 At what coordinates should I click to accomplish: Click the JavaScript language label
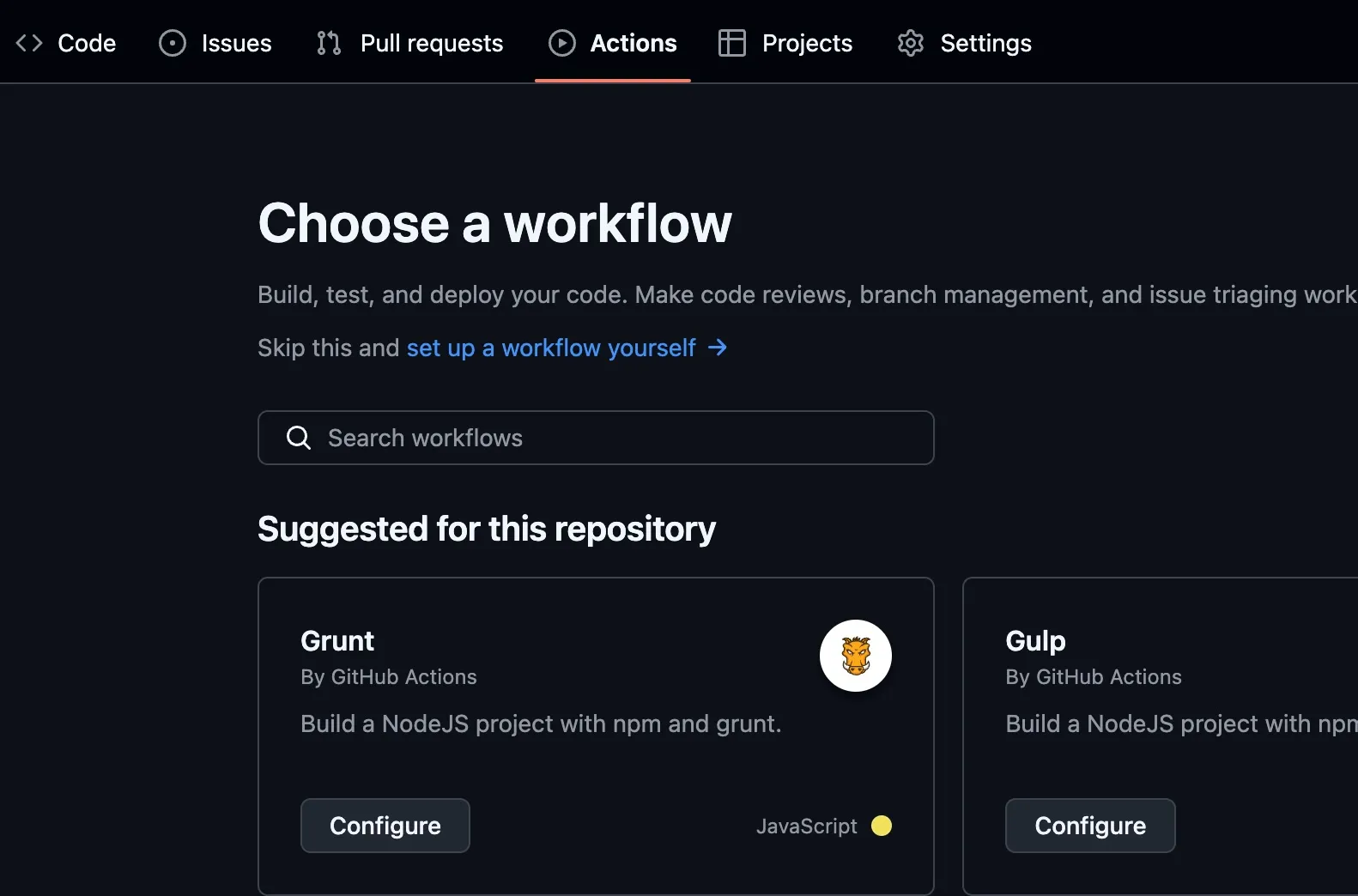point(807,826)
